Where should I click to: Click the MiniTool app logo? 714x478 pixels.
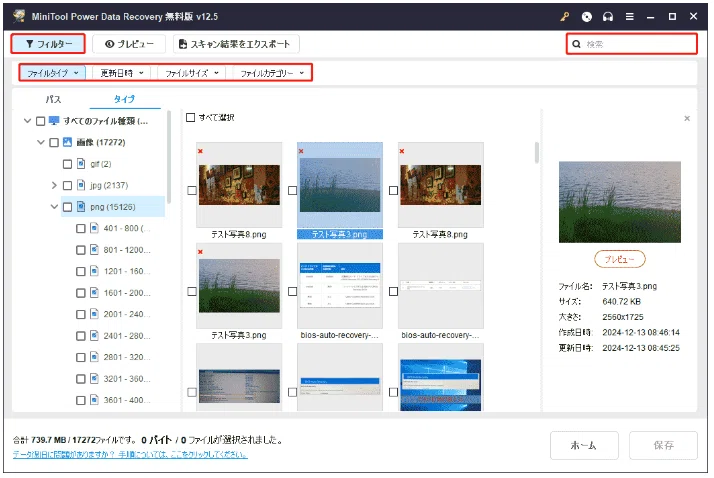19,16
